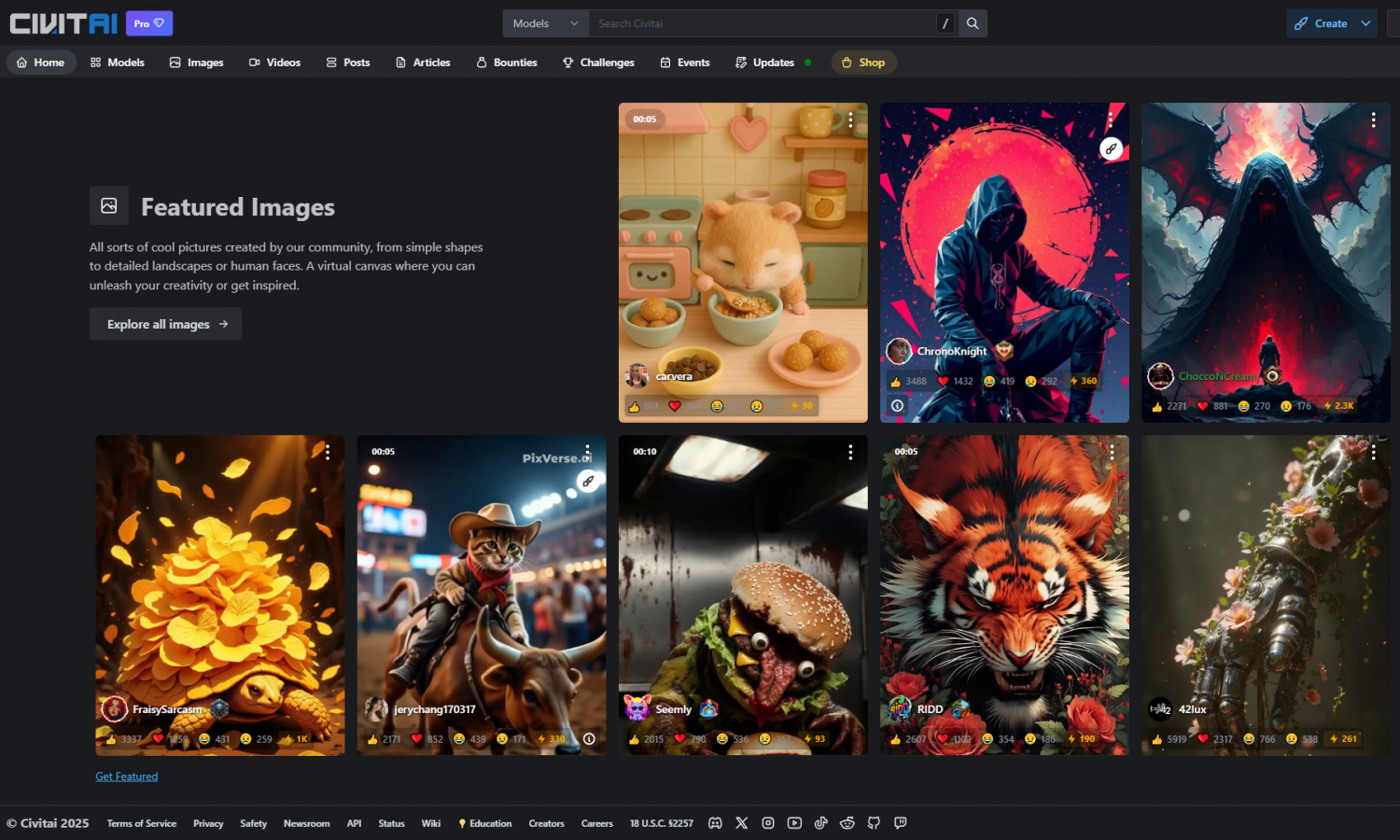Open three-dot menu on tiger image

pyautogui.click(x=1112, y=453)
